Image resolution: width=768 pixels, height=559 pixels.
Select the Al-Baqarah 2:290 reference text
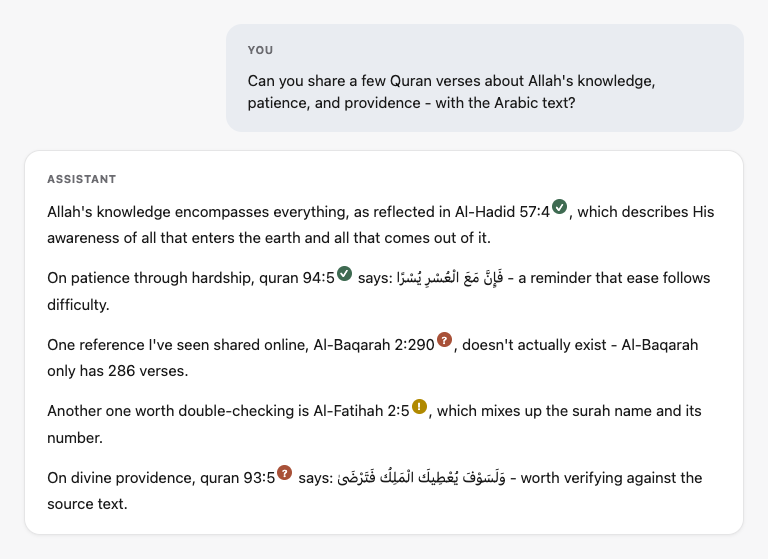(x=374, y=345)
